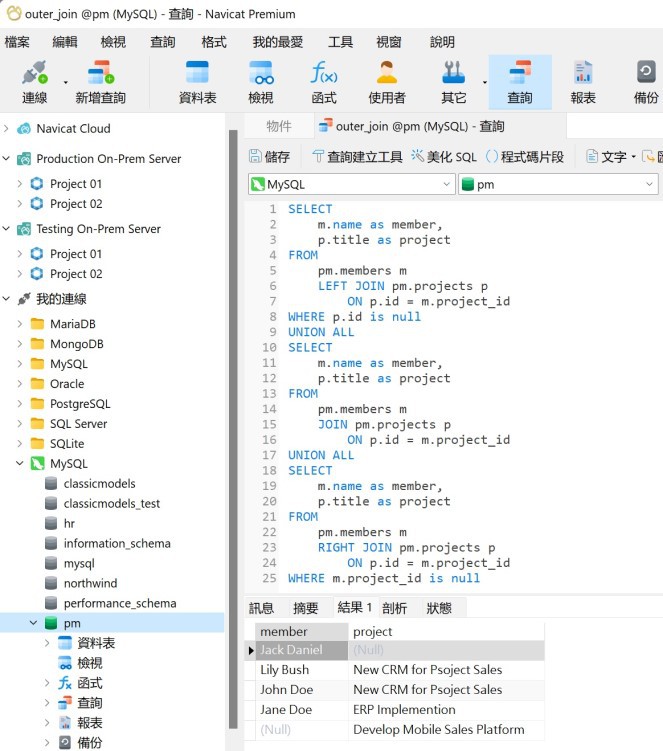Viewport: 663px width, 751px height.
Task: Open the 工具 menu
Action: pos(340,42)
